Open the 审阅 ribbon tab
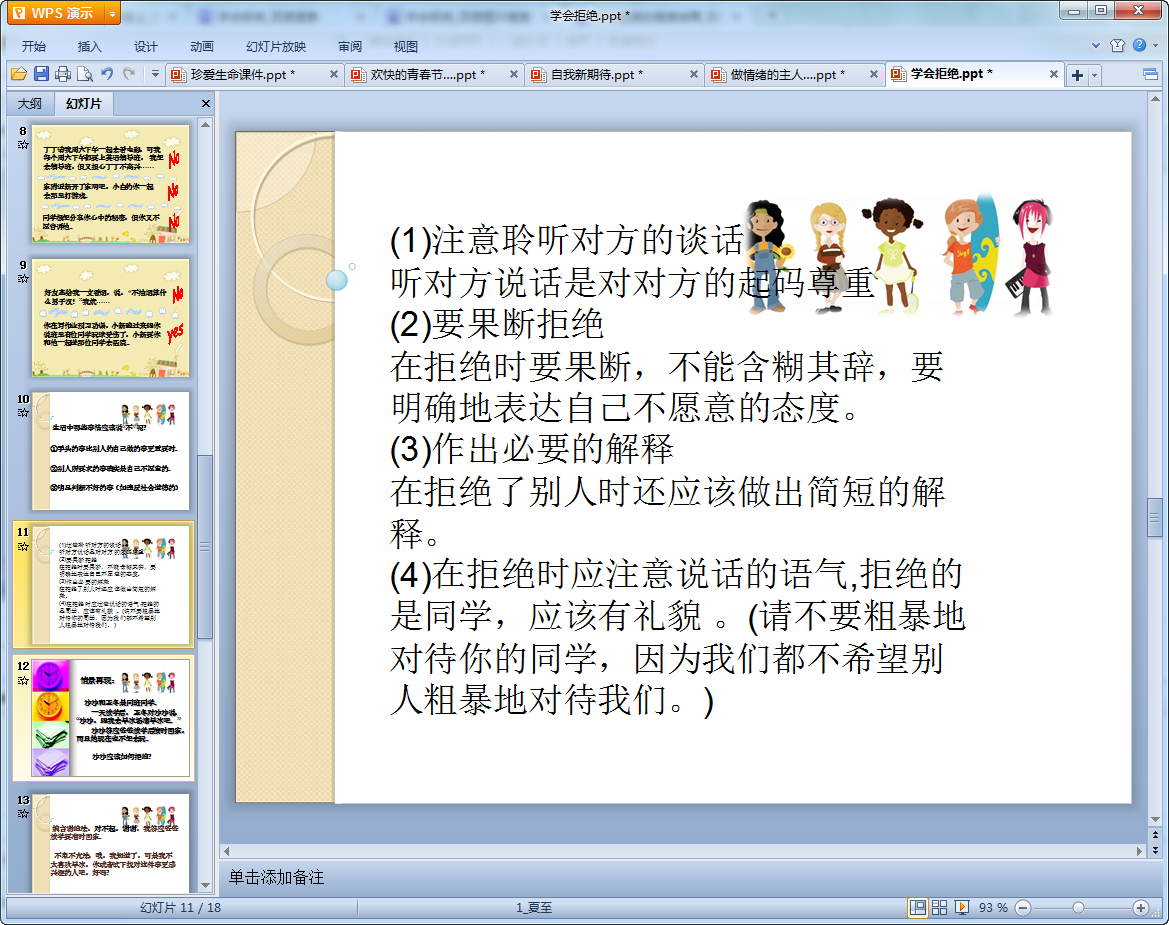This screenshot has width=1169, height=925. pyautogui.click(x=350, y=46)
